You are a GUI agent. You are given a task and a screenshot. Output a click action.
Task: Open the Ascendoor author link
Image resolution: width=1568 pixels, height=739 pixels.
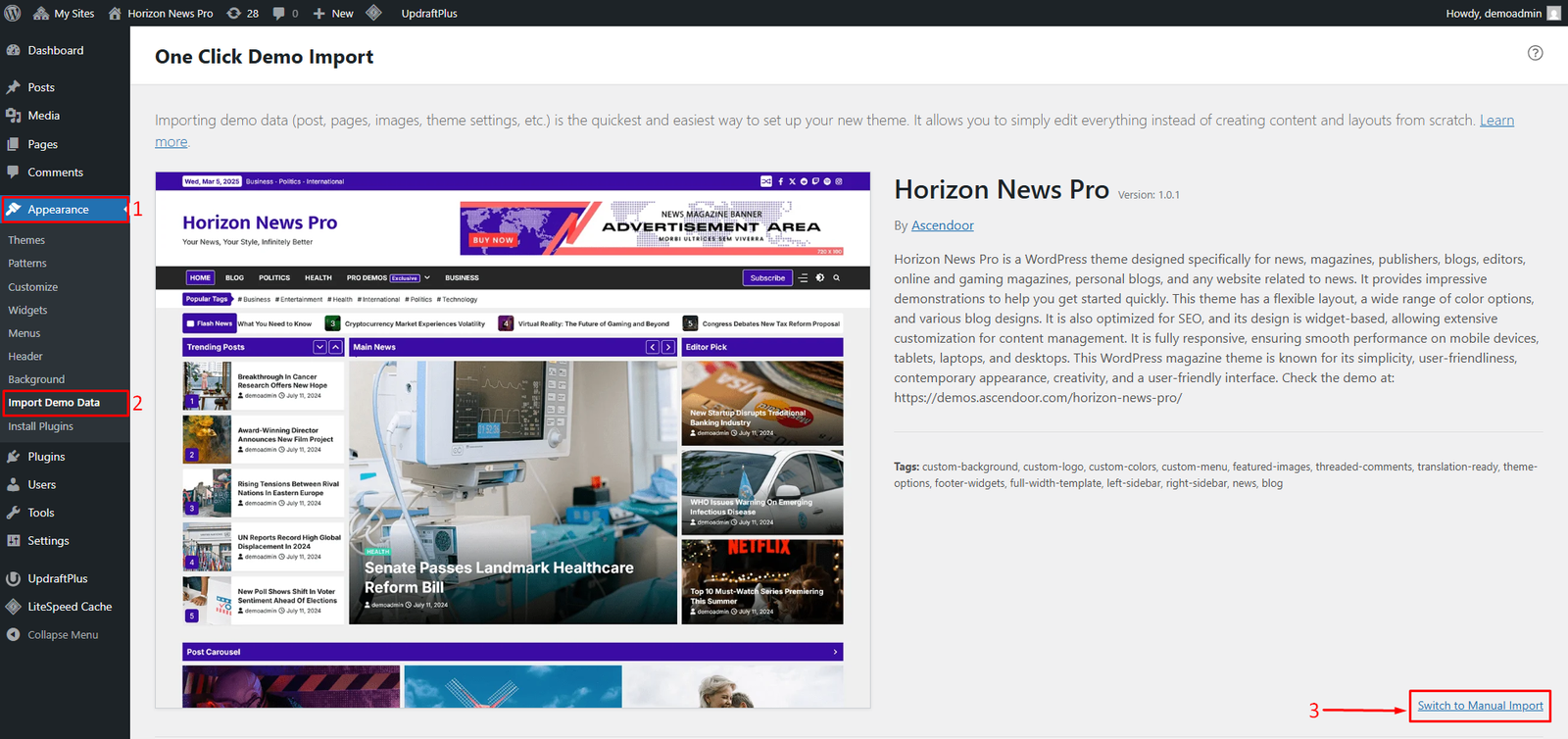(943, 225)
